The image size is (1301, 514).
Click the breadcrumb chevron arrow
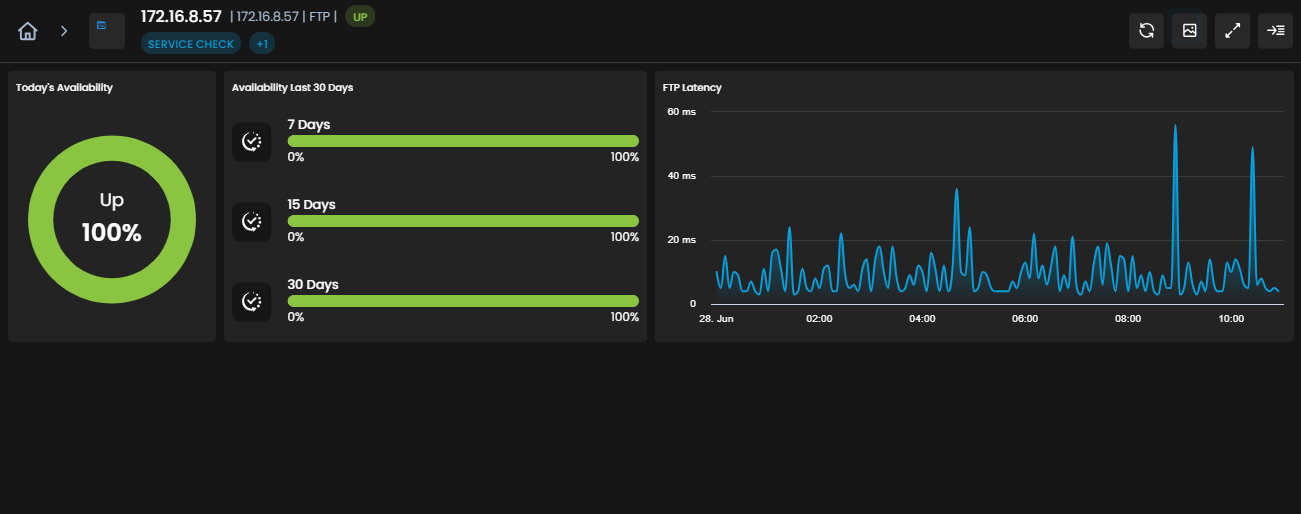64,31
